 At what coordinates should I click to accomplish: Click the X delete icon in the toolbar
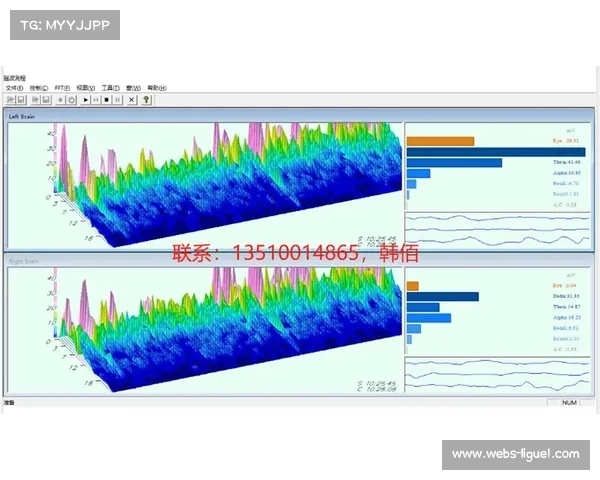point(131,100)
